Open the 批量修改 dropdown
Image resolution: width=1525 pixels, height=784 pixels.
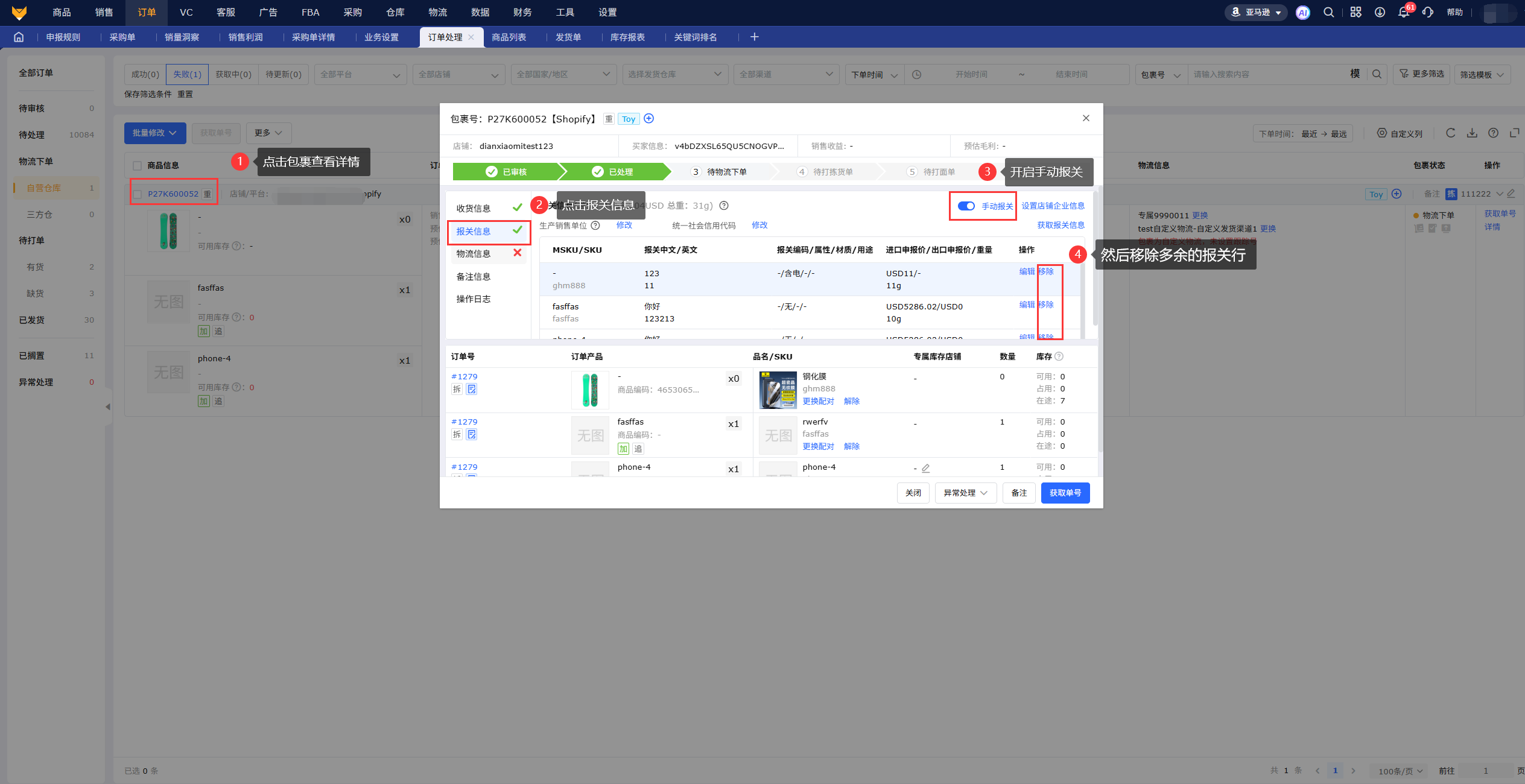(154, 133)
